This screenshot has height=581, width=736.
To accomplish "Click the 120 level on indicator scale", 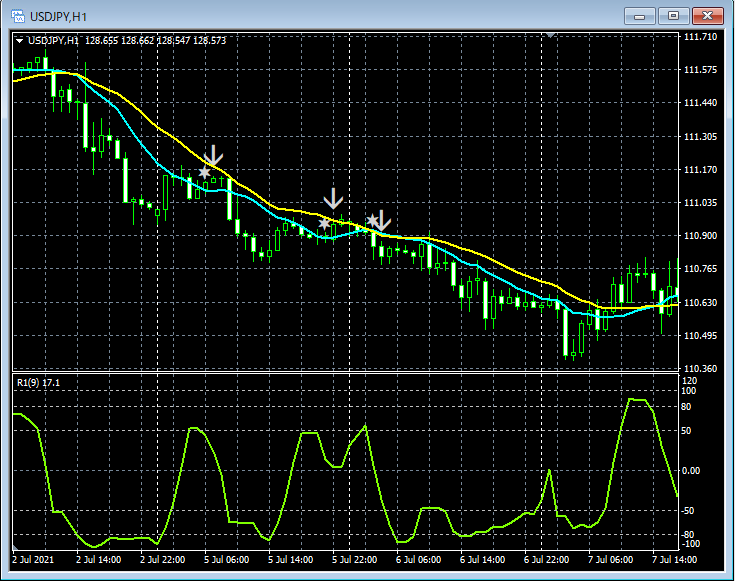I will [690, 381].
